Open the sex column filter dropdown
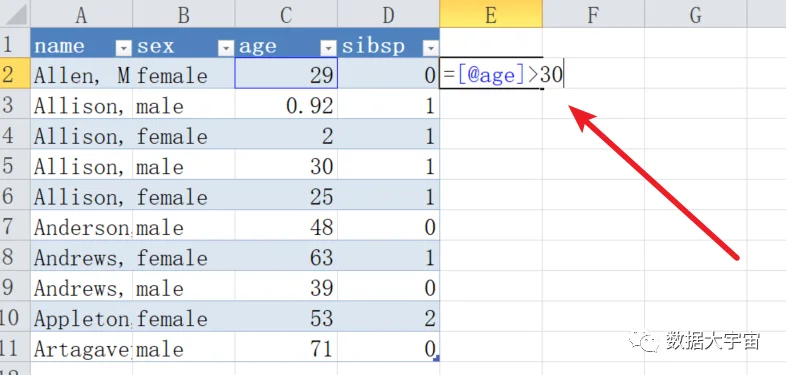The height and width of the screenshot is (375, 786). (x=226, y=48)
